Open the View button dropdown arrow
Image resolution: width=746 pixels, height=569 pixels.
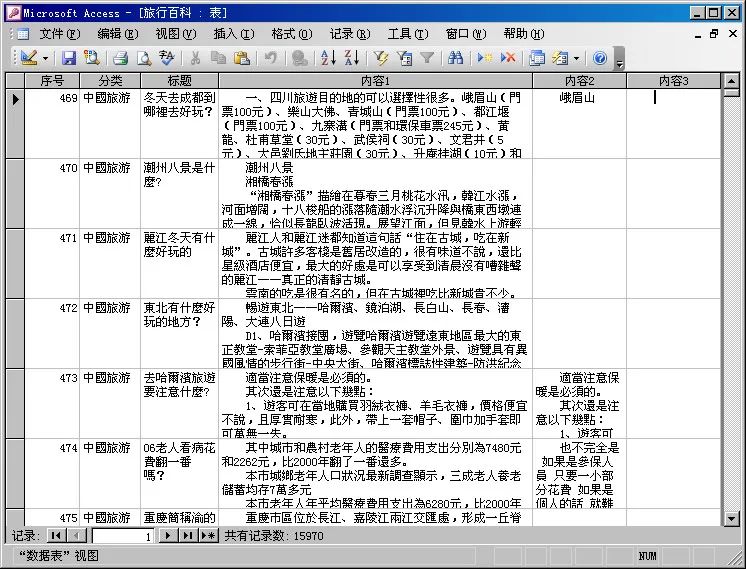coord(45,59)
